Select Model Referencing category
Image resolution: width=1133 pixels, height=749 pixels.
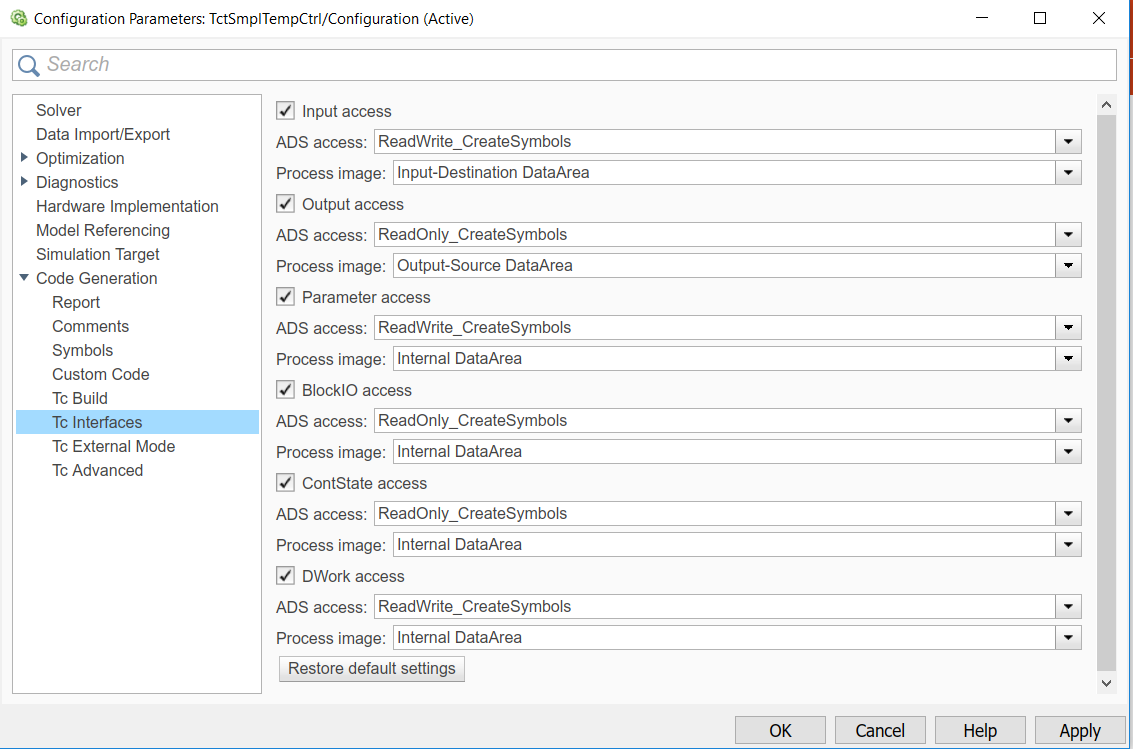pyautogui.click(x=103, y=230)
